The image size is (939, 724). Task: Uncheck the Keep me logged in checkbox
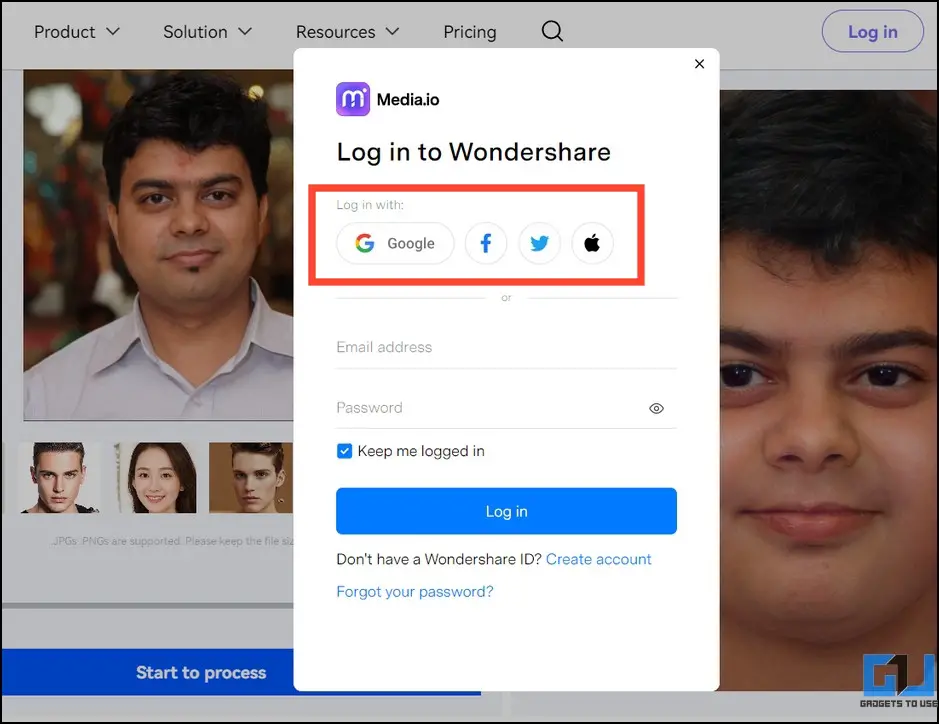pos(344,451)
